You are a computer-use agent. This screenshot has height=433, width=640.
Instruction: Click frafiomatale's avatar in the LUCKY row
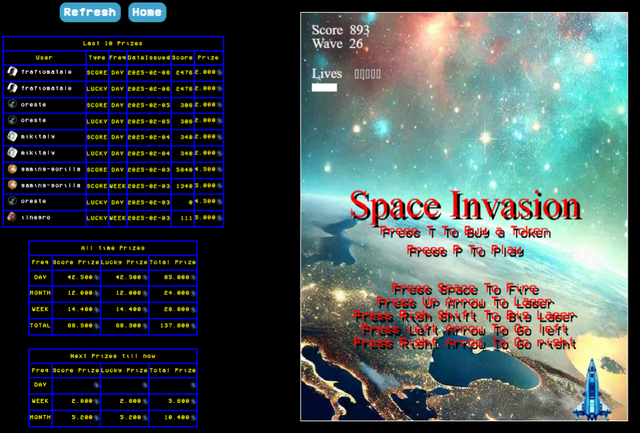tap(12, 88)
